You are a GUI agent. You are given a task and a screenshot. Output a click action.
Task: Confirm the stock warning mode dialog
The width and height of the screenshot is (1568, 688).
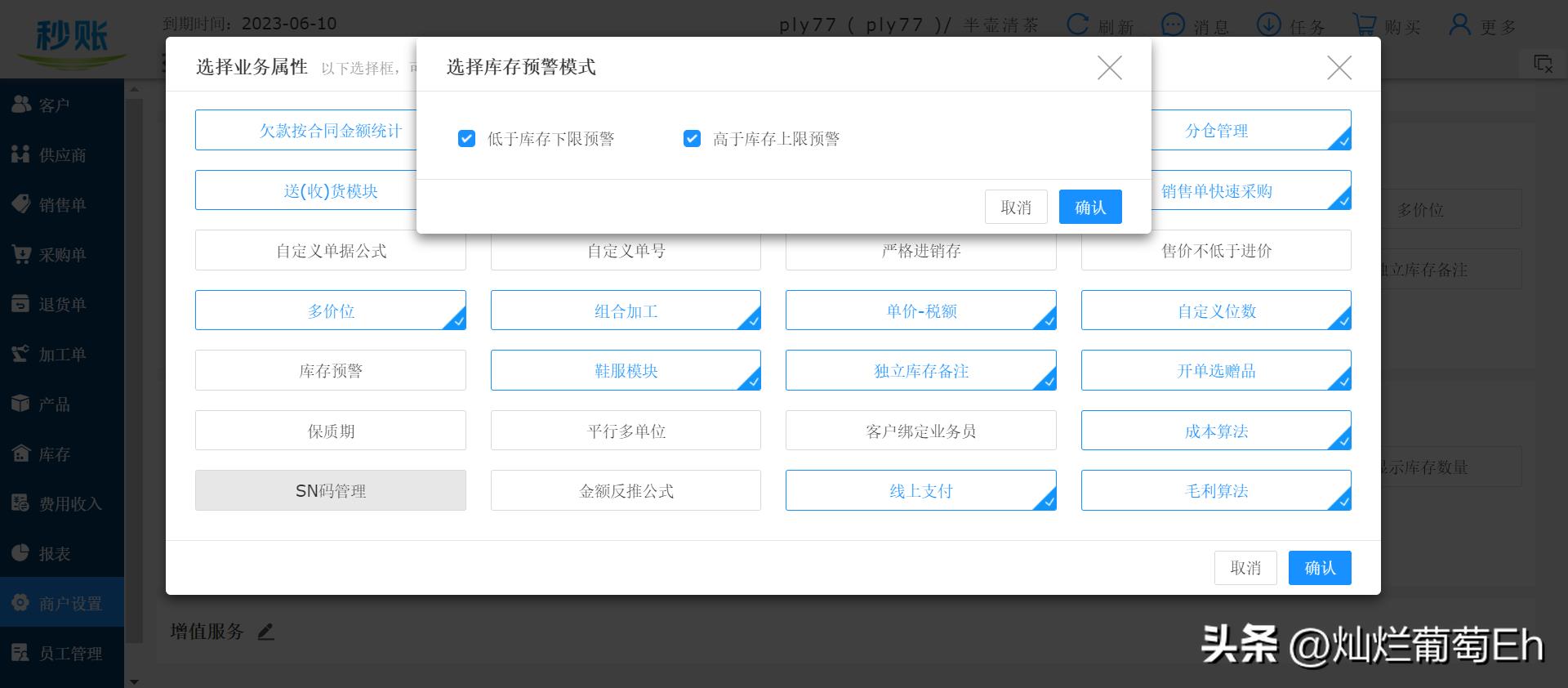[1090, 207]
